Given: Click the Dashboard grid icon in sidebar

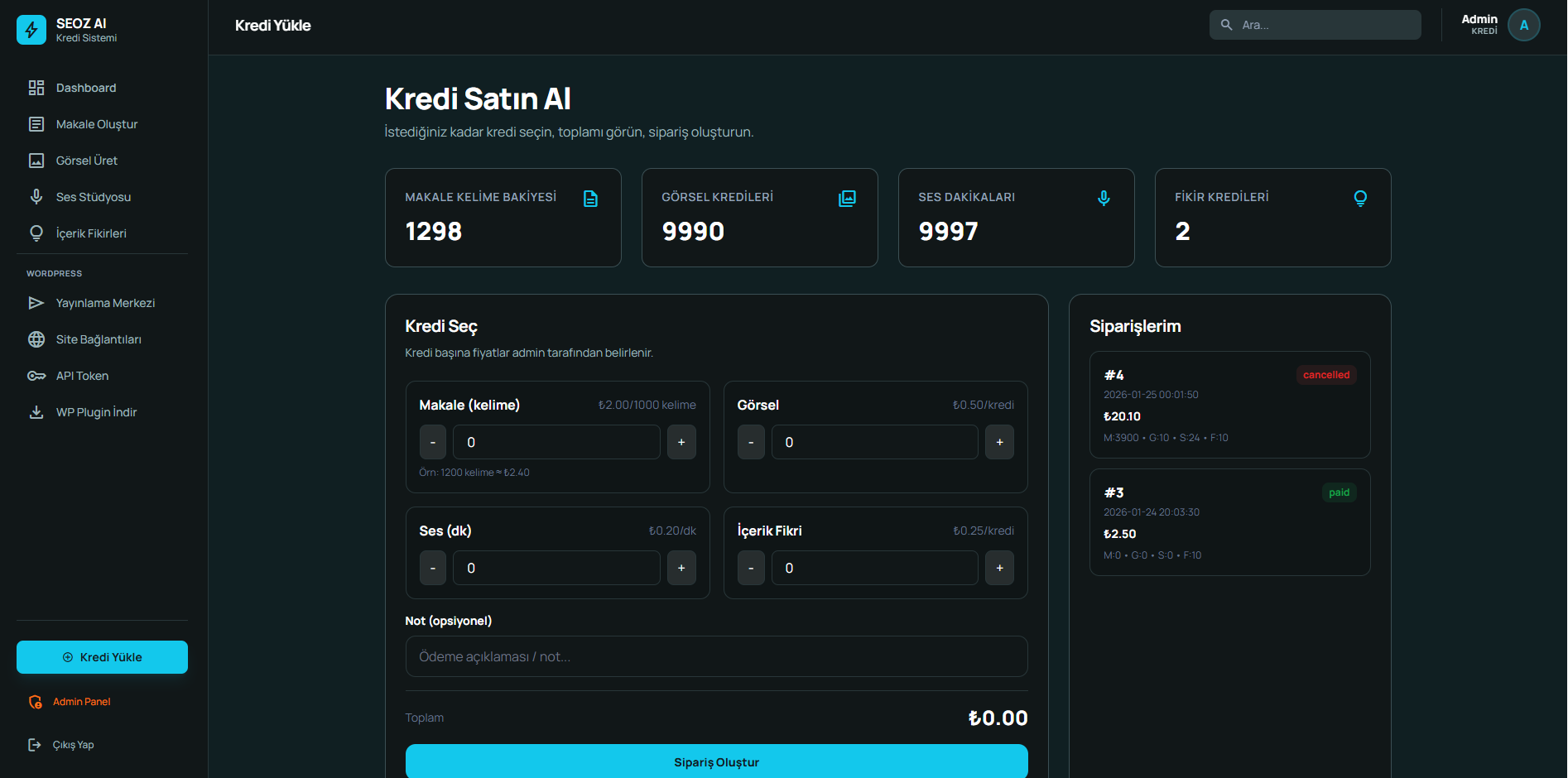Looking at the screenshot, I should coord(36,88).
